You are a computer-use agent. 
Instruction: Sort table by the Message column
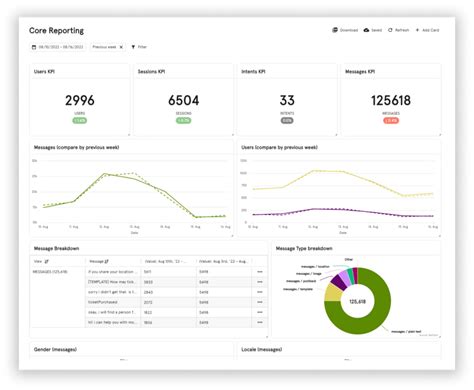point(106,262)
